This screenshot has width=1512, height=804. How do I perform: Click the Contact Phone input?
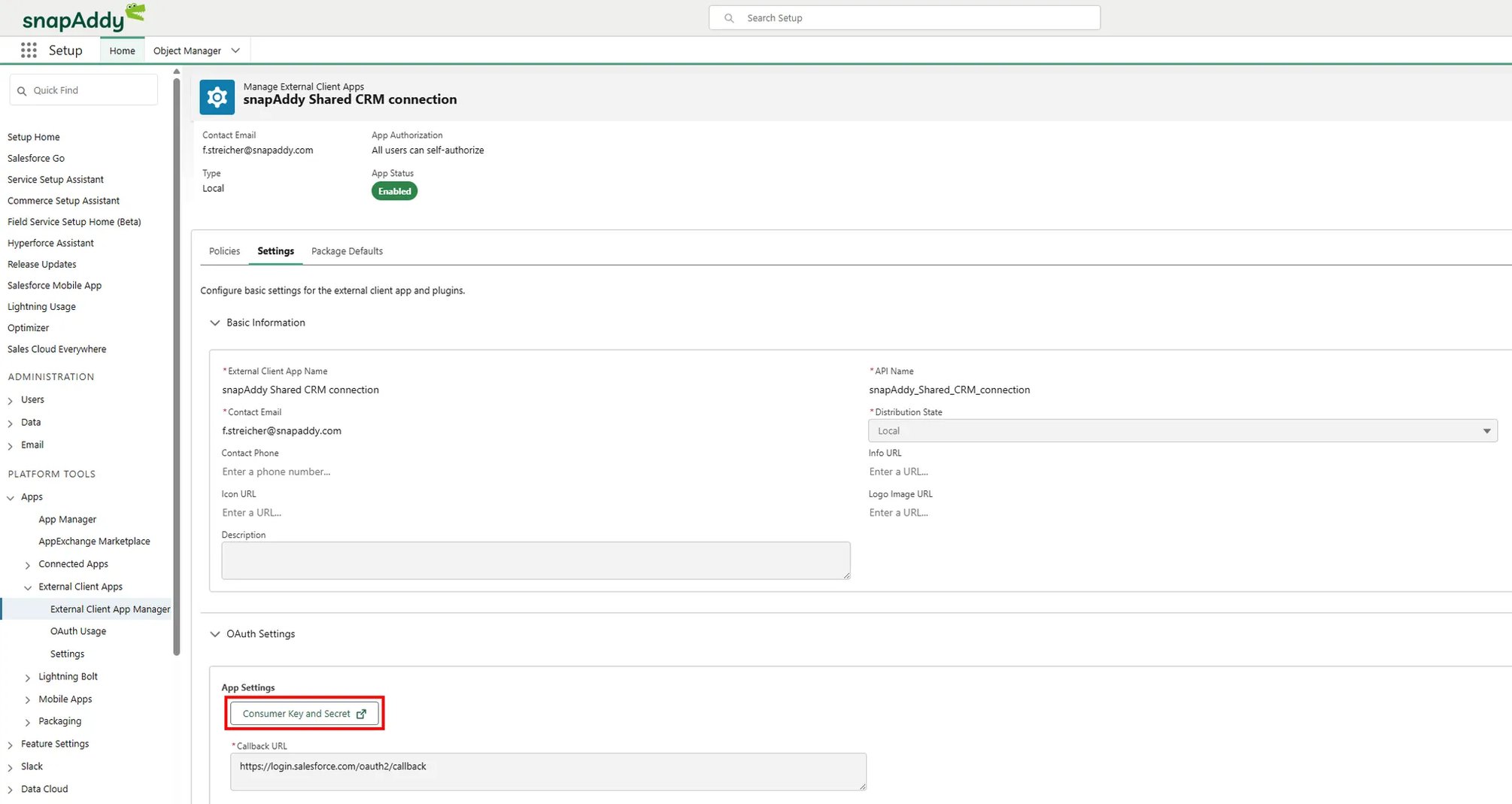tap(536, 472)
